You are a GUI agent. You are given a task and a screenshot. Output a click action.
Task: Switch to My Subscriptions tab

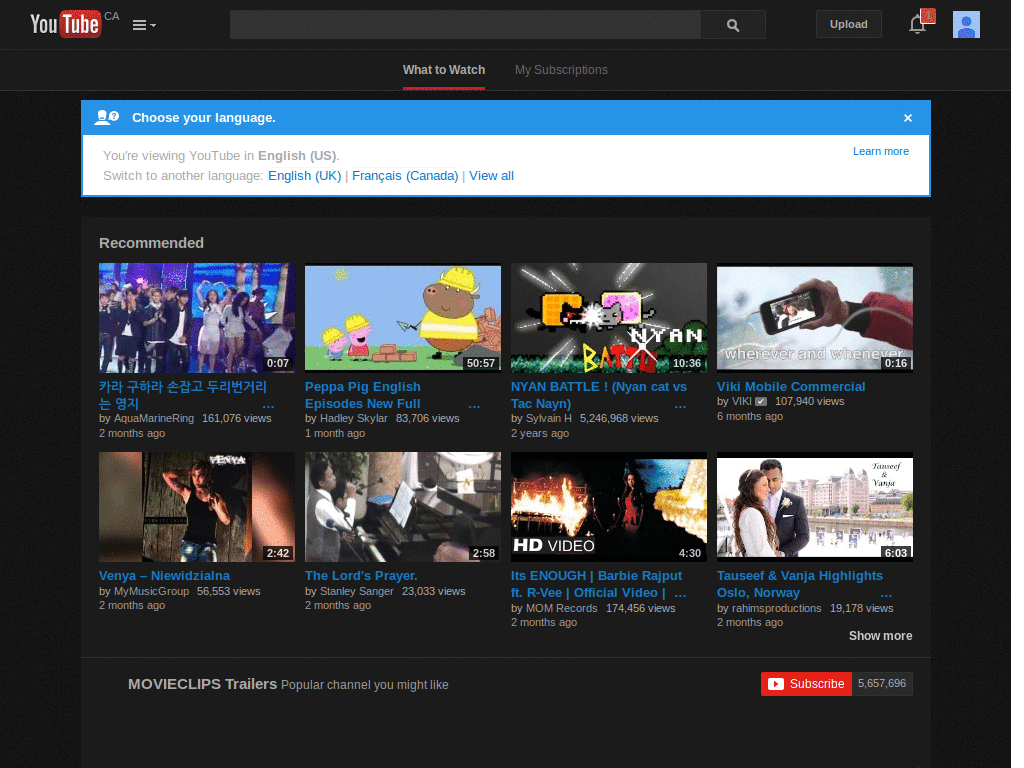click(x=561, y=70)
